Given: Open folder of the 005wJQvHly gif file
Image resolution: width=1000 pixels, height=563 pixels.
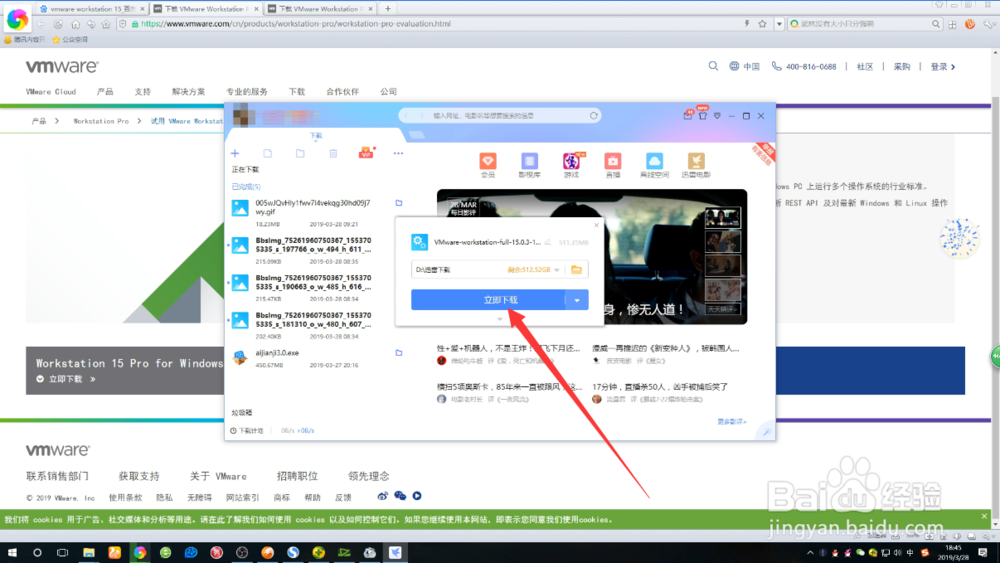Looking at the screenshot, I should tap(399, 203).
